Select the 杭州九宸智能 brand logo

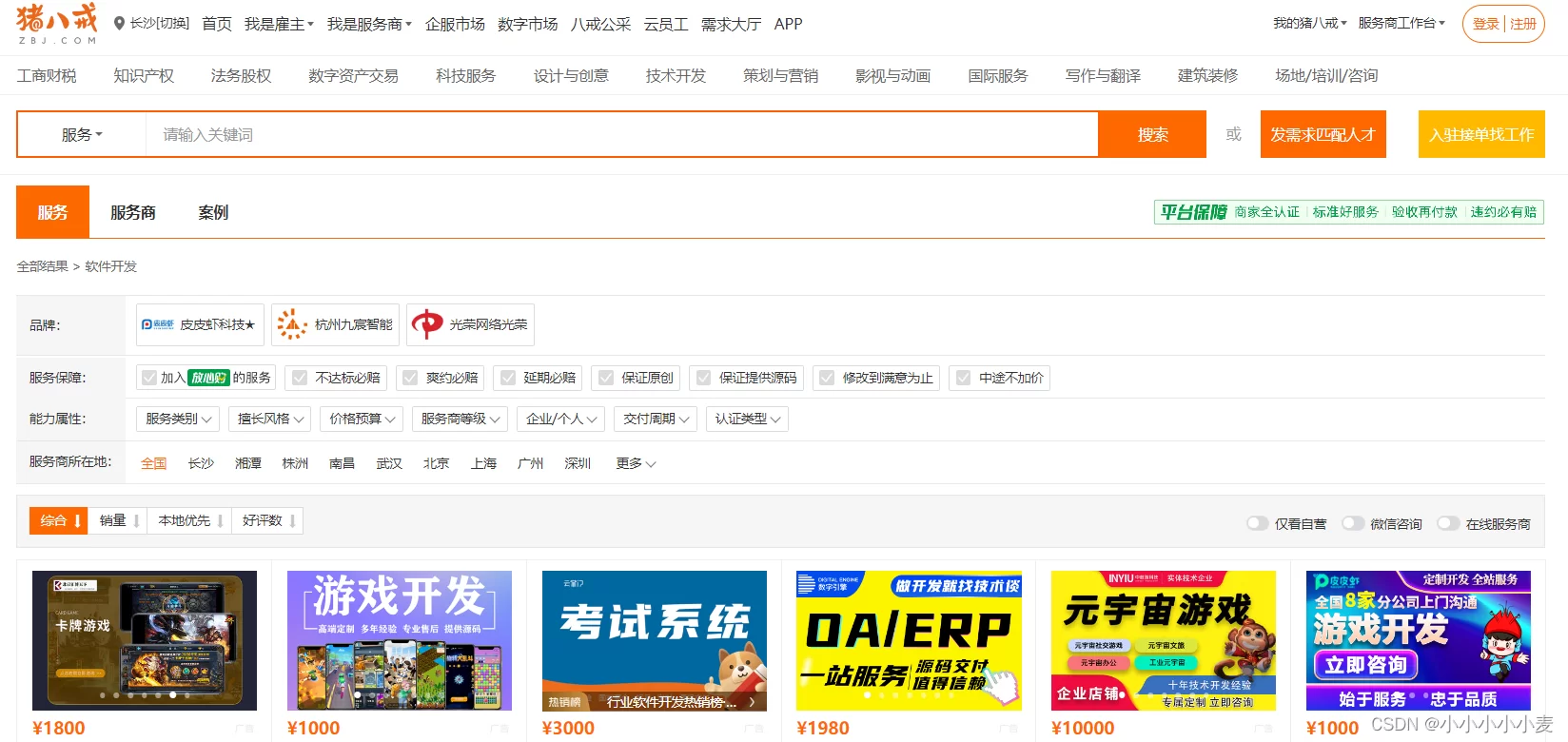[x=291, y=324]
